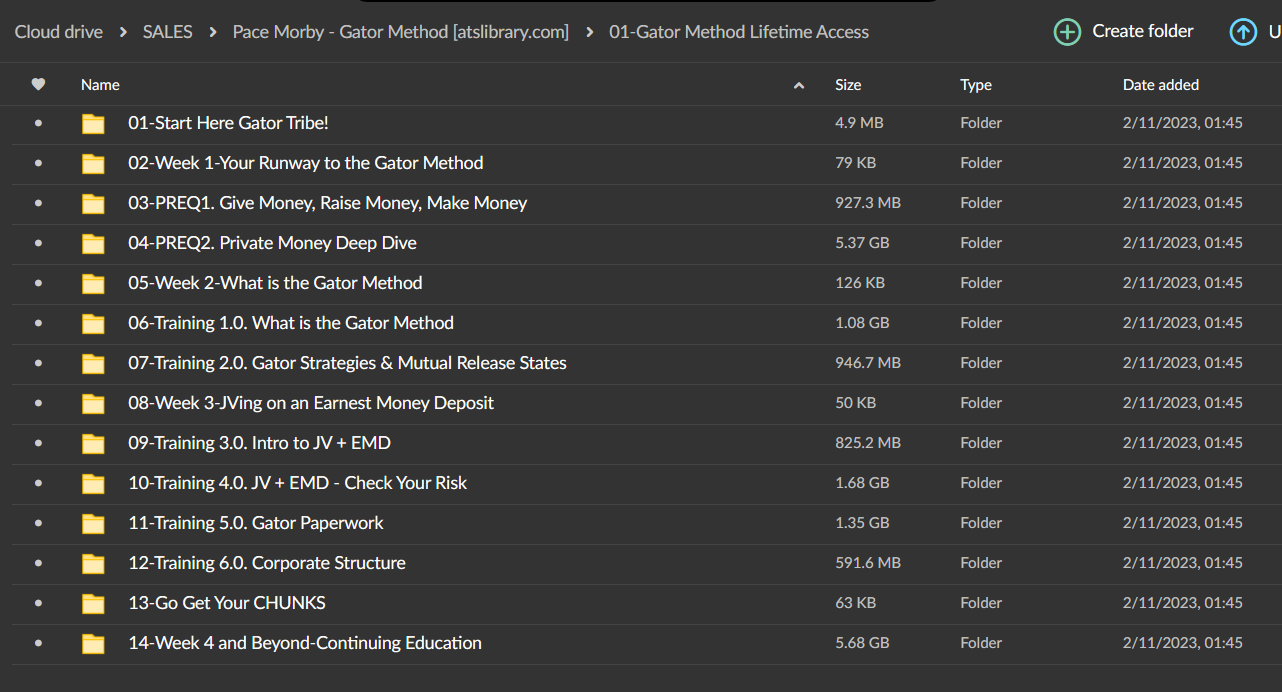
Task: Click folder icon for 11-Training 5.0. Gator Paperwork
Action: [x=93, y=523]
